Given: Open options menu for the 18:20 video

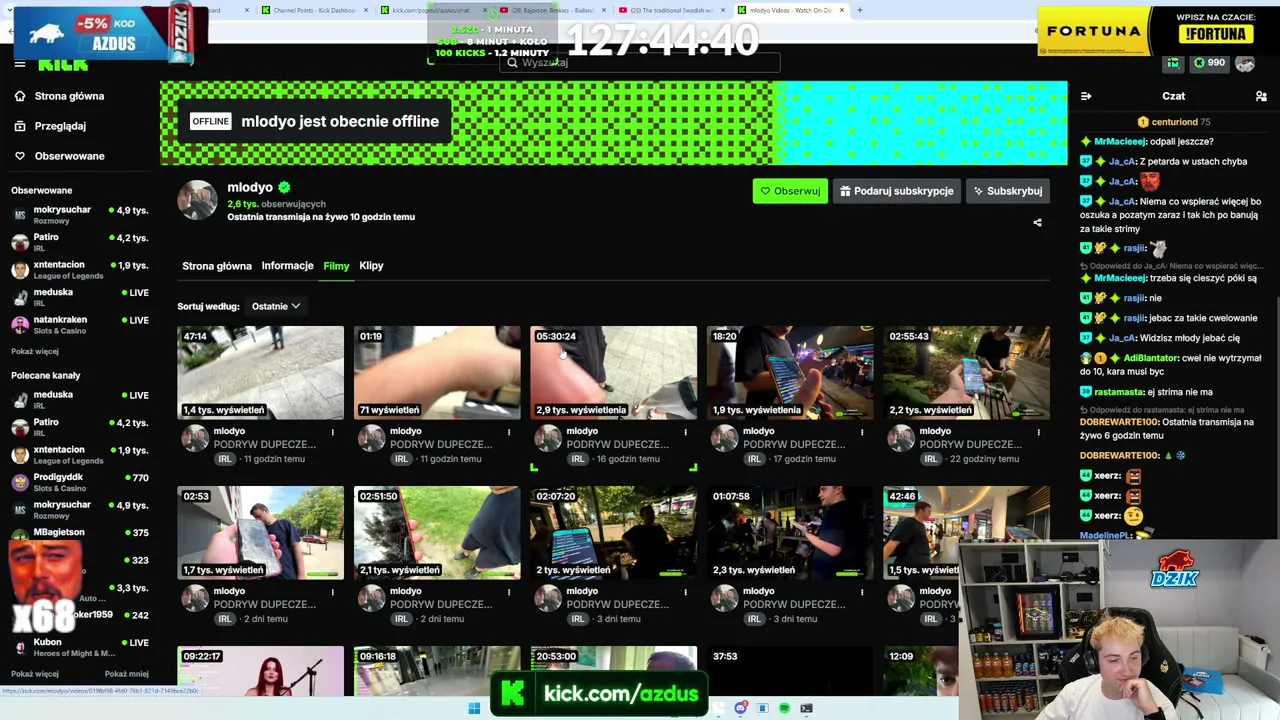Looking at the screenshot, I should coord(862,432).
